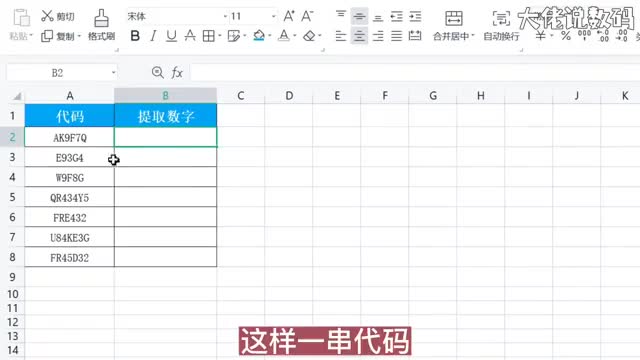640x360 pixels.
Task: Toggle vertical middle alignment
Action: pyautogui.click(x=359, y=16)
